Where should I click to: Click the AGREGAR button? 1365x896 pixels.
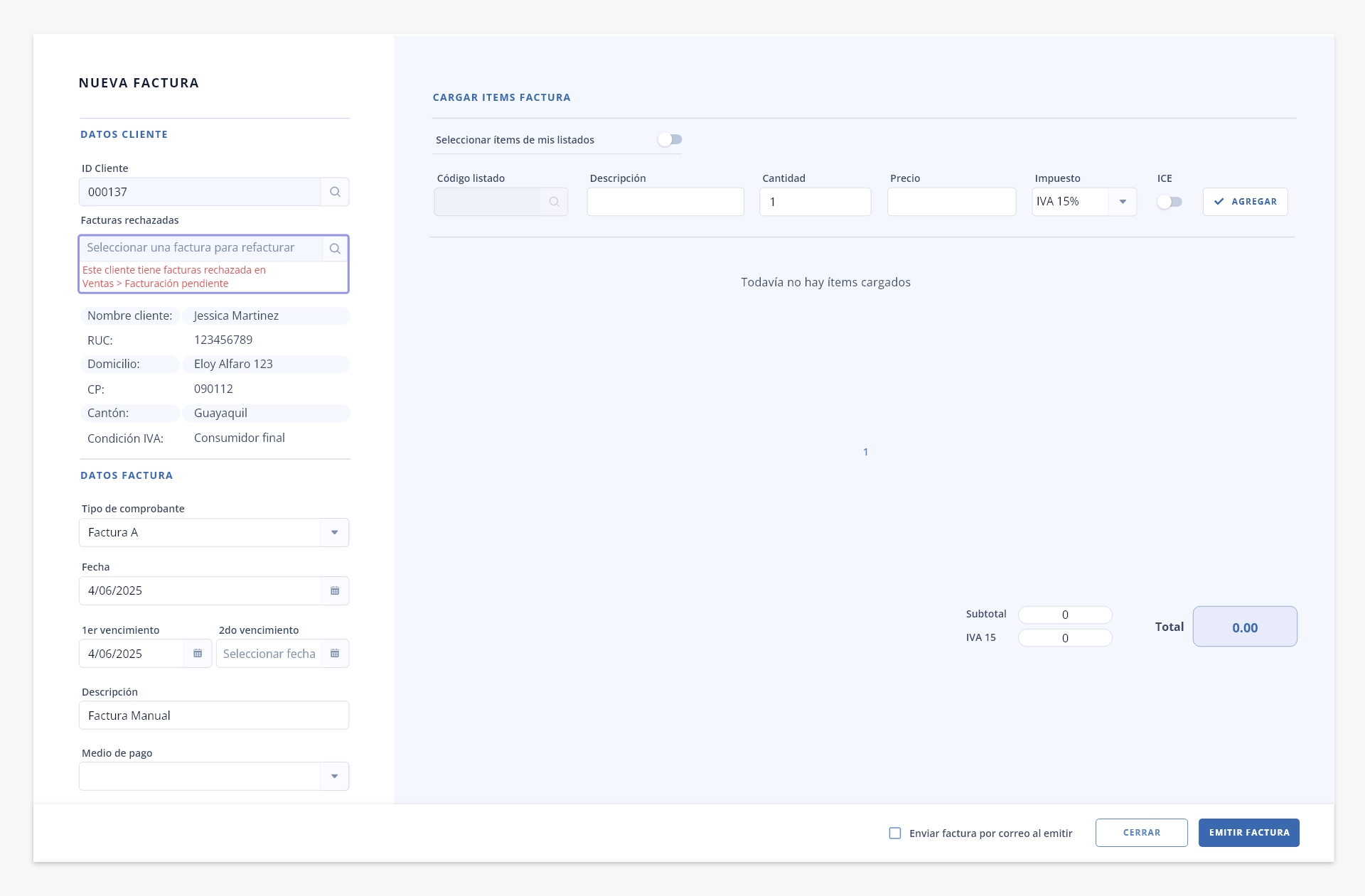(x=1245, y=202)
